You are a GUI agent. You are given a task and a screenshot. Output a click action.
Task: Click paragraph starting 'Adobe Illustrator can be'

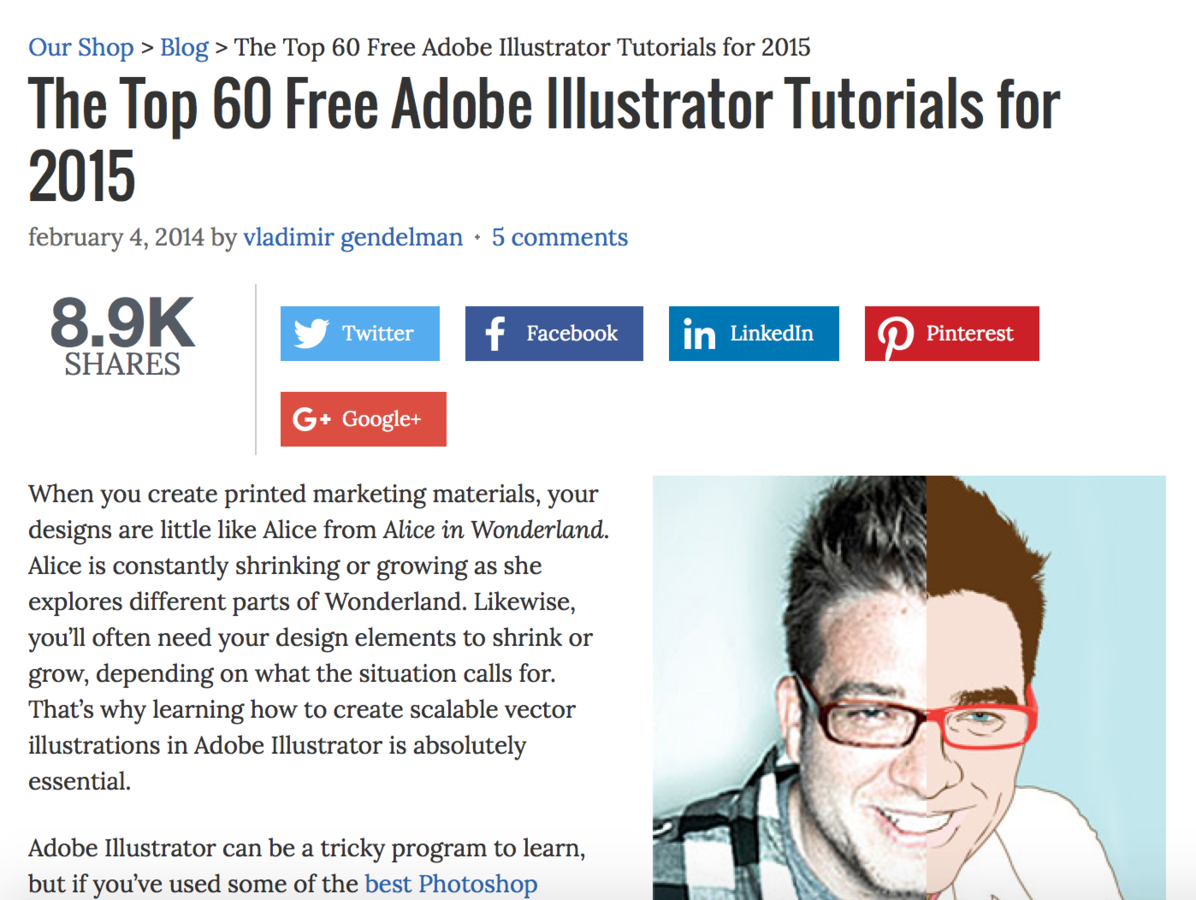coord(307,866)
